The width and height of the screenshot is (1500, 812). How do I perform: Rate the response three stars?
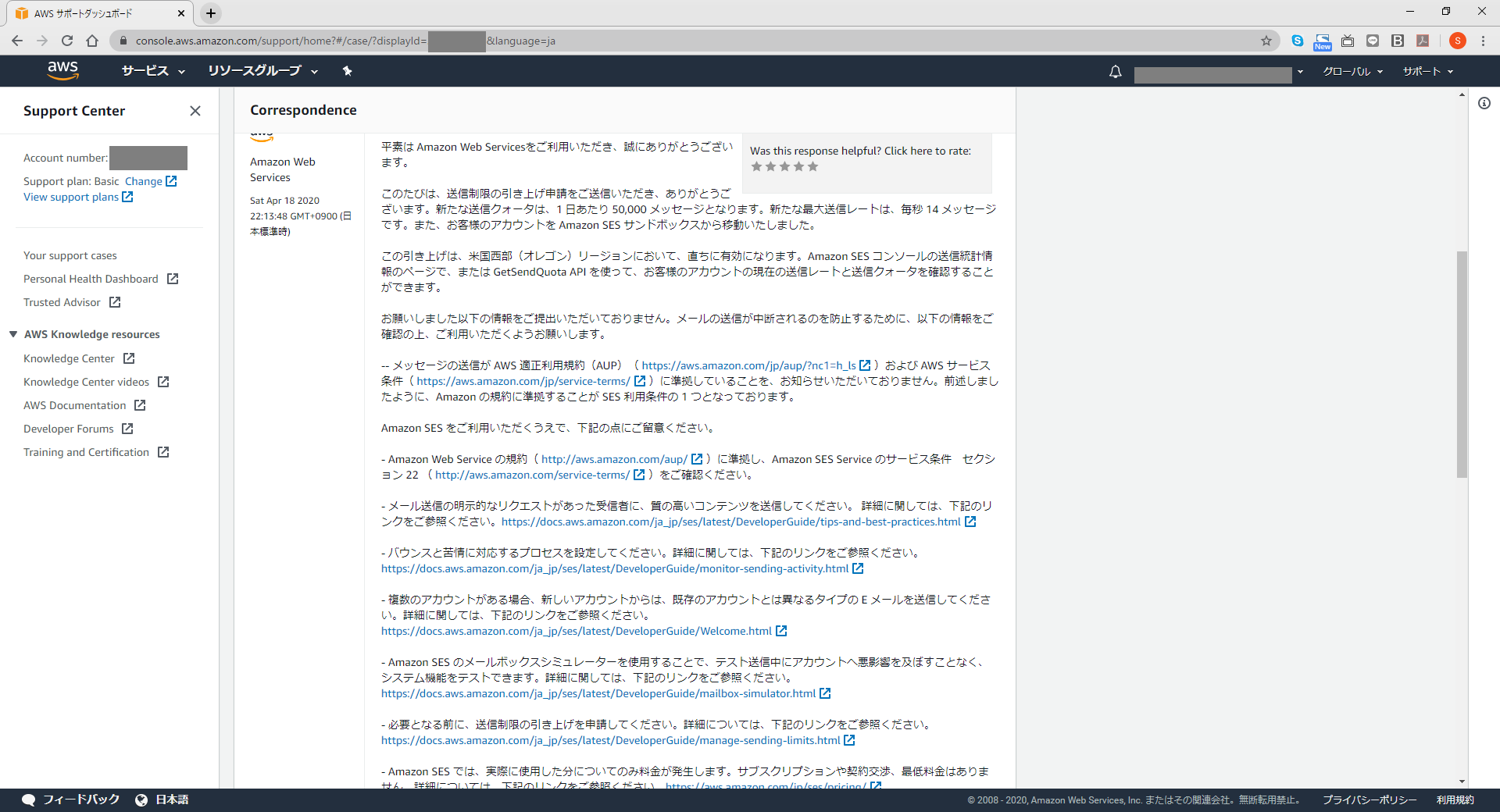pos(784,166)
